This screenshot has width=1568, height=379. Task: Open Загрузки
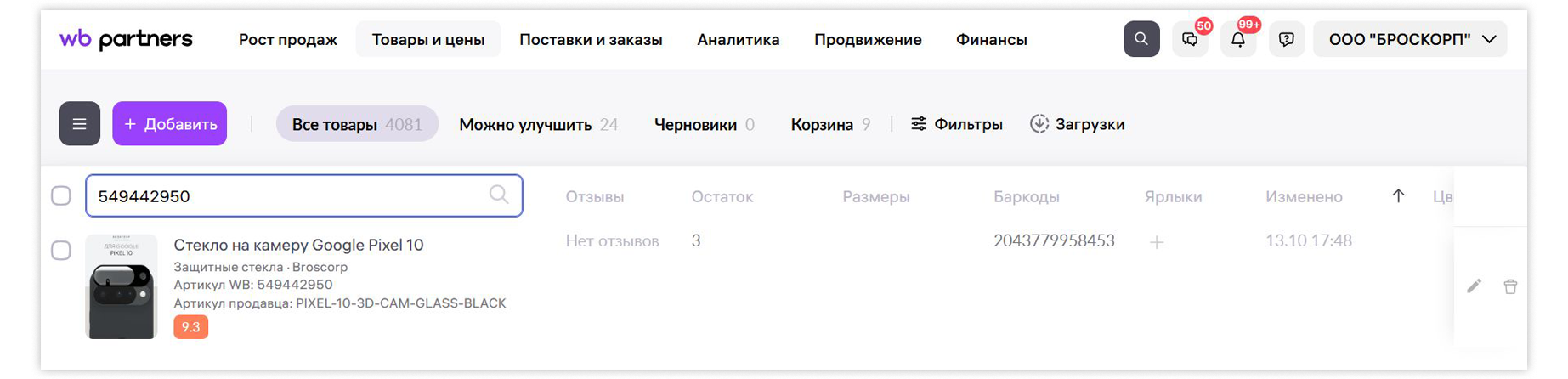click(1078, 124)
